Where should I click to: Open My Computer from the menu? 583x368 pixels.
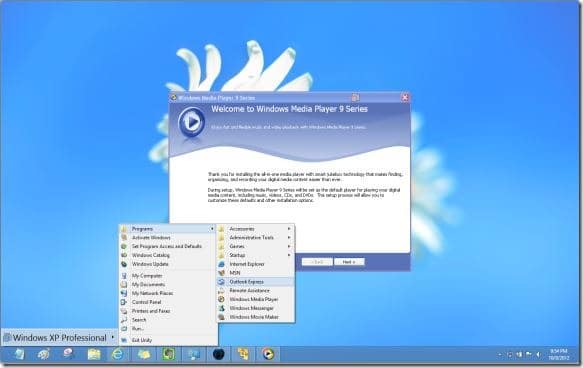[x=168, y=276]
